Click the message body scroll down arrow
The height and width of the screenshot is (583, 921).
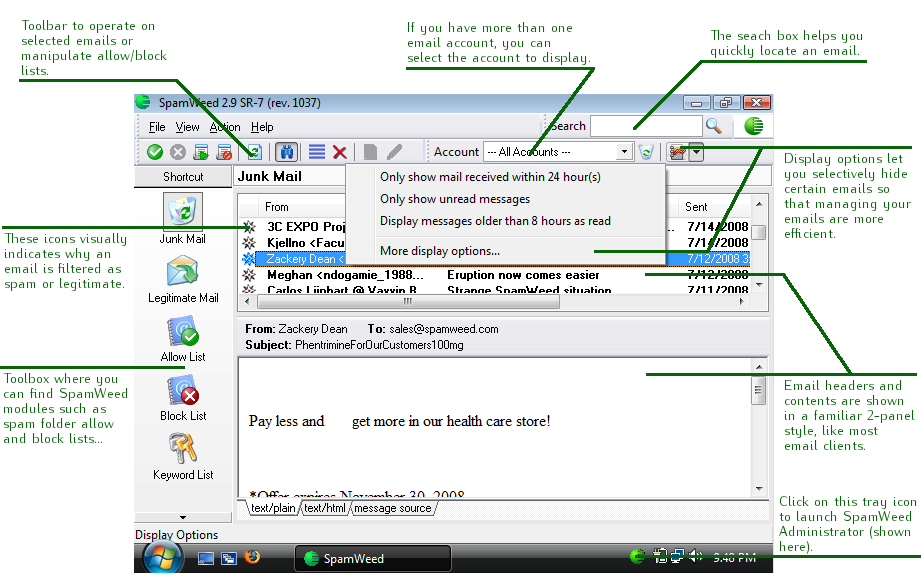pyautogui.click(x=759, y=488)
